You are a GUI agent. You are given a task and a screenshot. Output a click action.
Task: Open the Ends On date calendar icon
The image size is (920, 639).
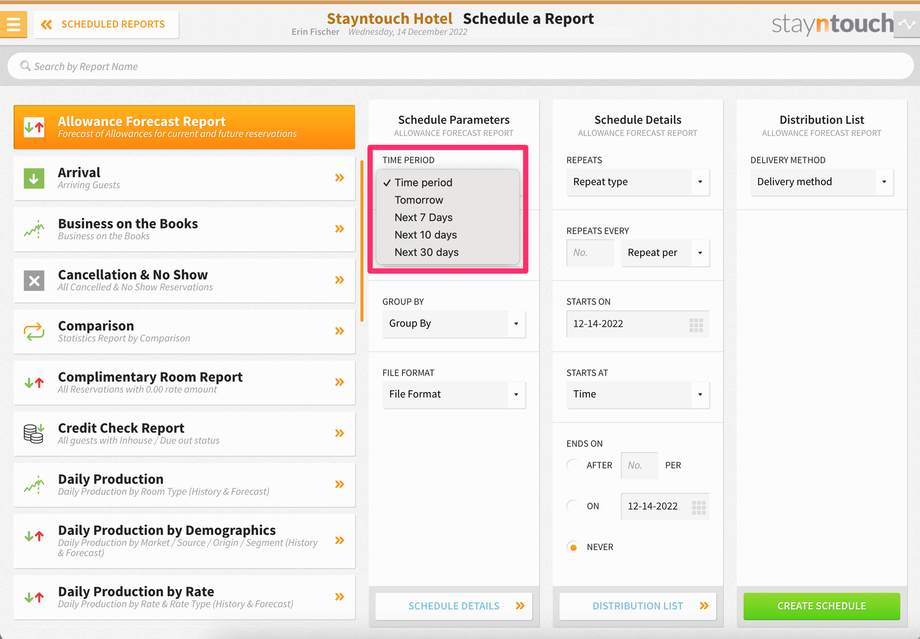click(698, 507)
